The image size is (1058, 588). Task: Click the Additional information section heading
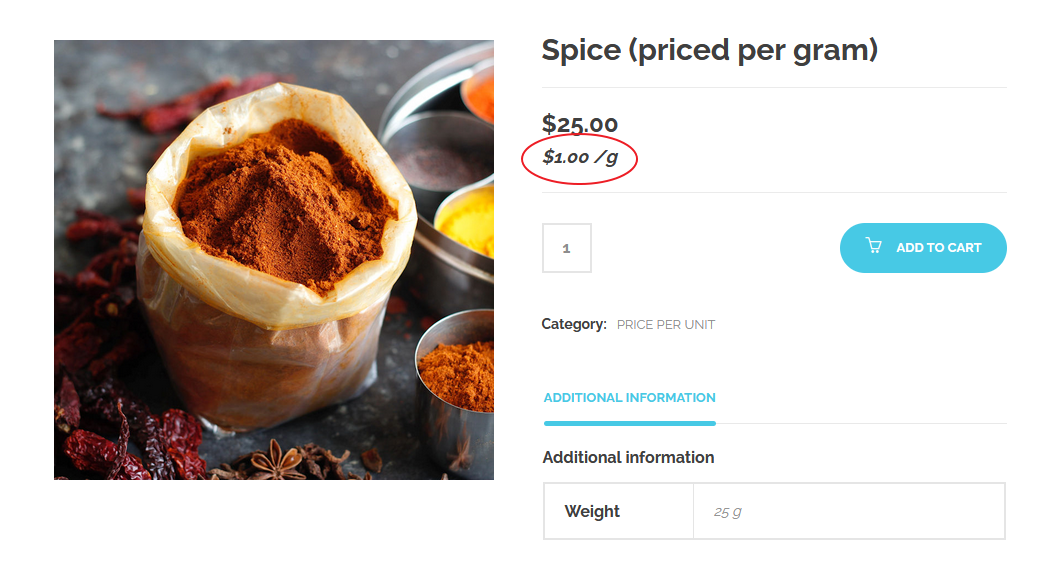[628, 457]
